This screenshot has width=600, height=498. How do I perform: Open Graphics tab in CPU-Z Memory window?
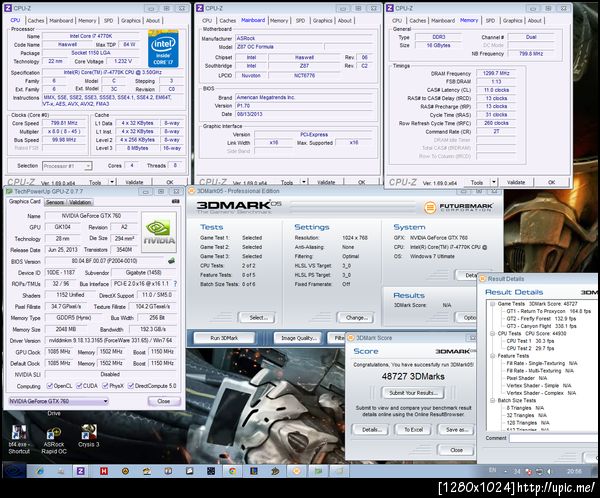click(x=512, y=21)
